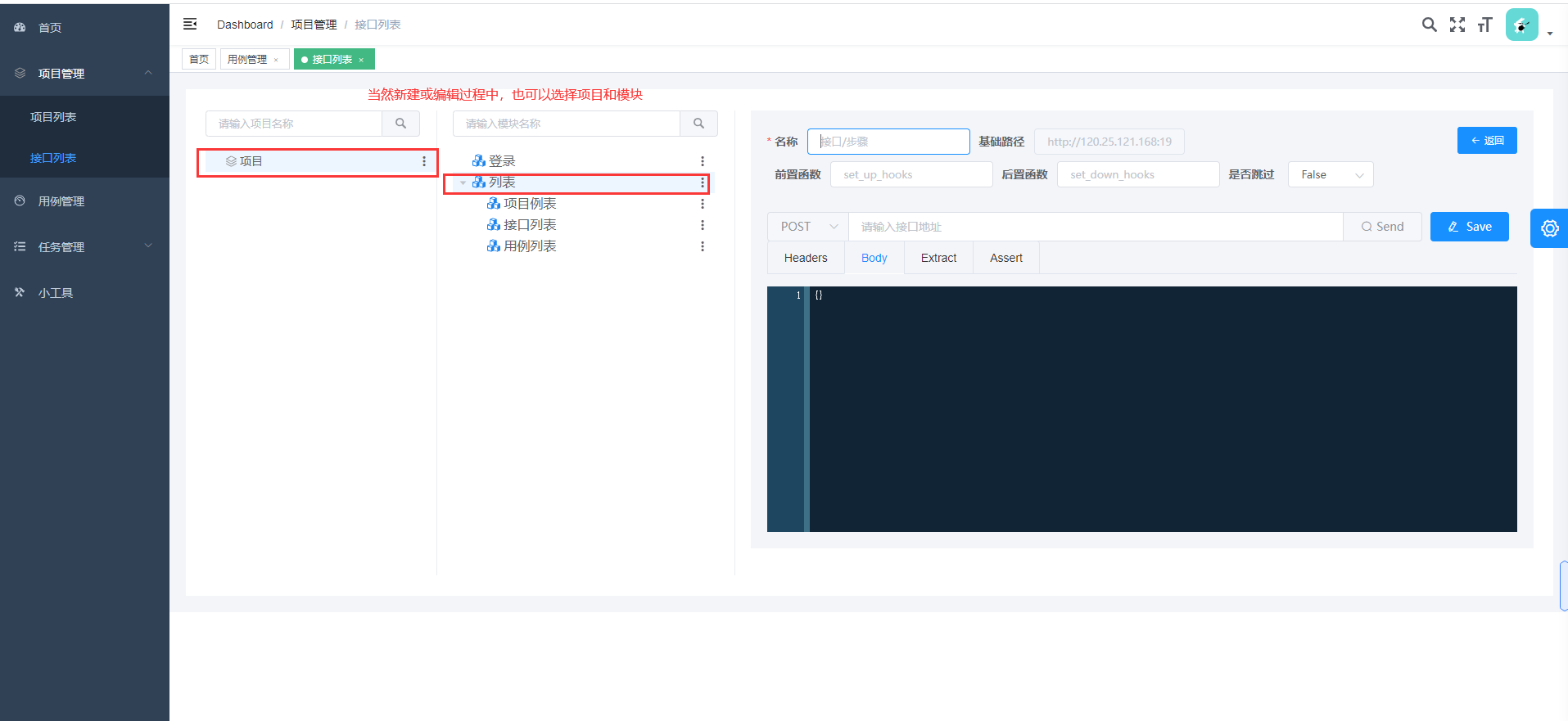
Task: Click the 项目管理 breadcrumb
Action: (314, 25)
